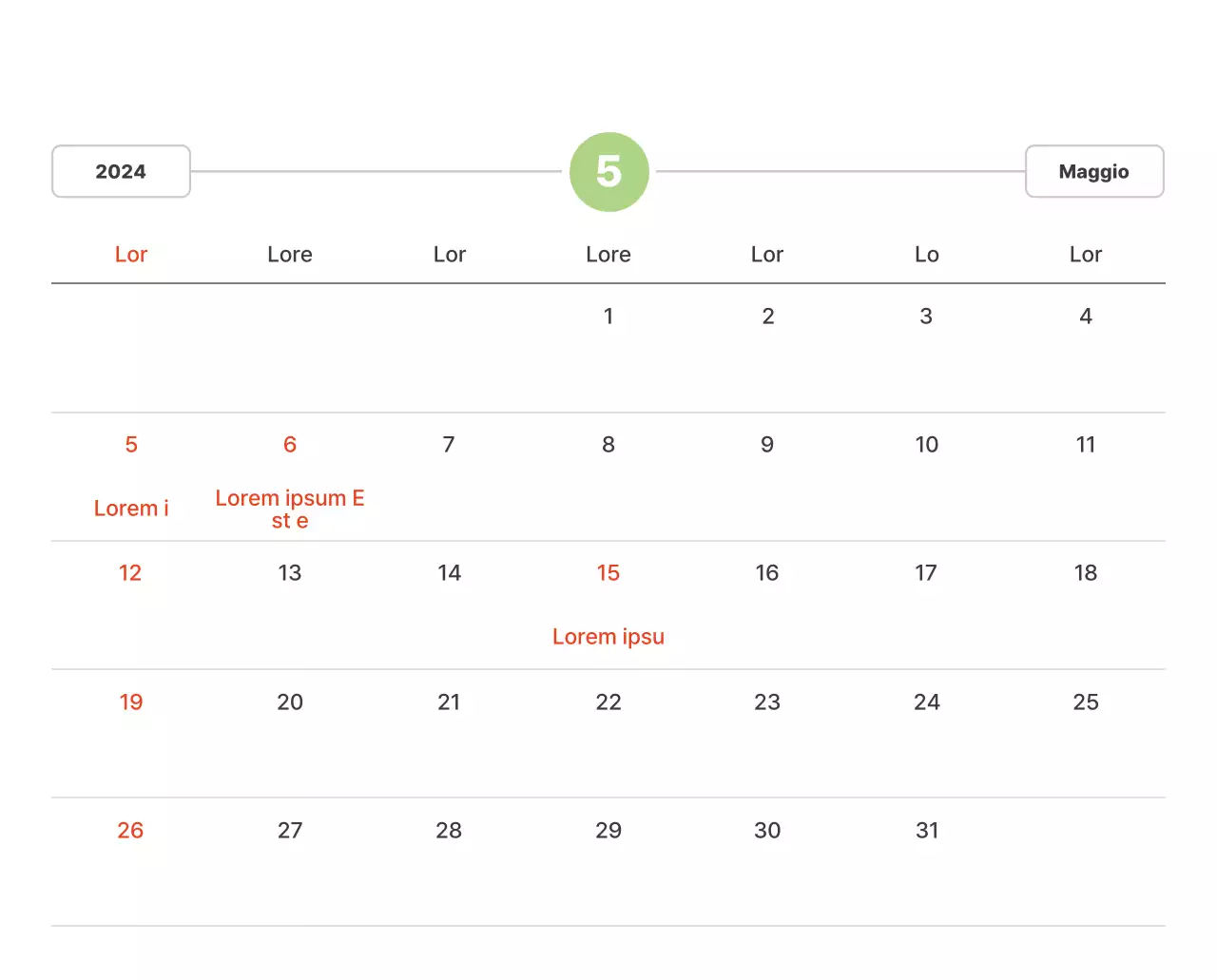Select day 4 in the calendar
The width and height of the screenshot is (1217, 980).
[x=1085, y=317]
